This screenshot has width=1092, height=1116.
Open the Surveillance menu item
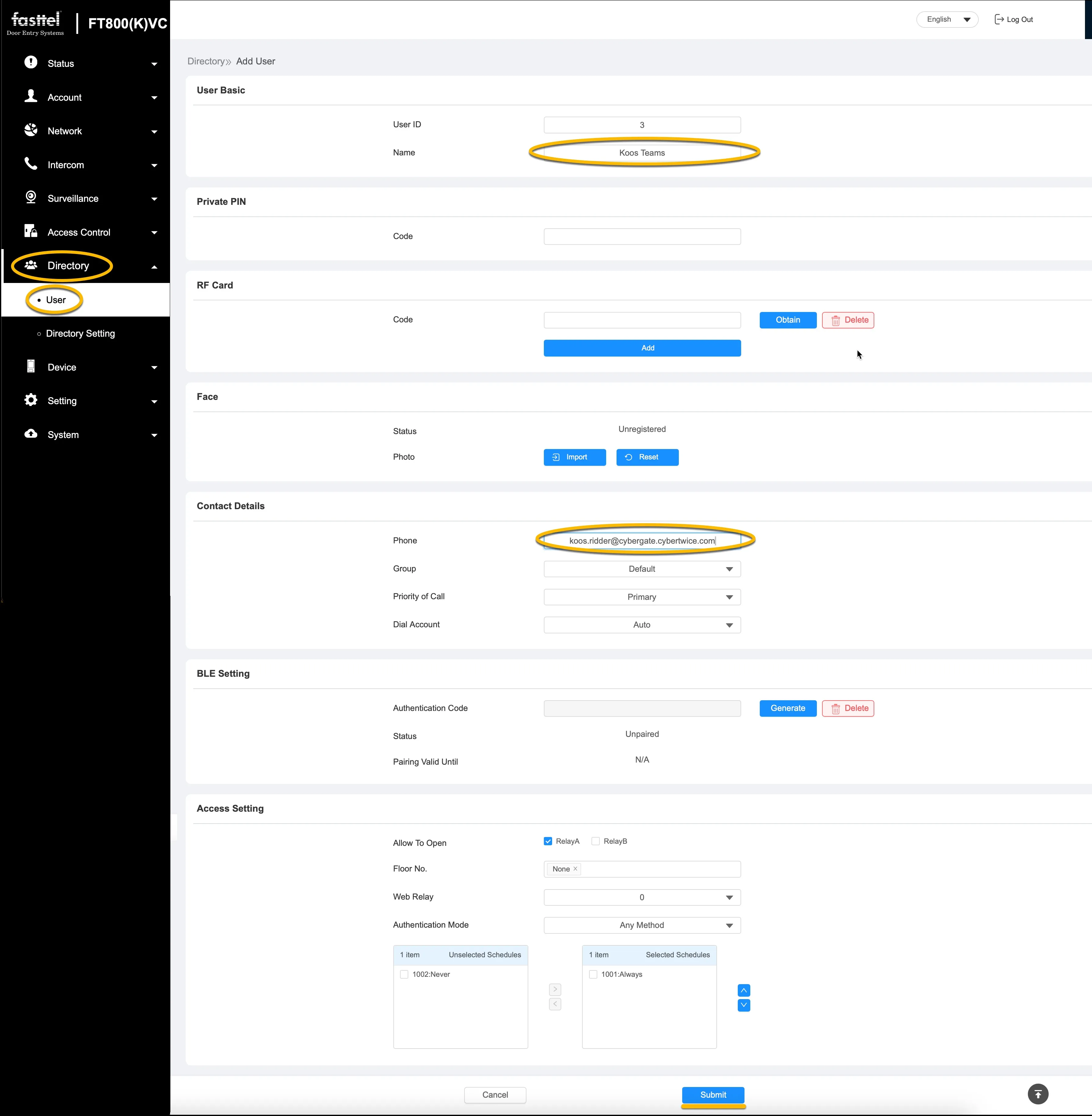86,198
